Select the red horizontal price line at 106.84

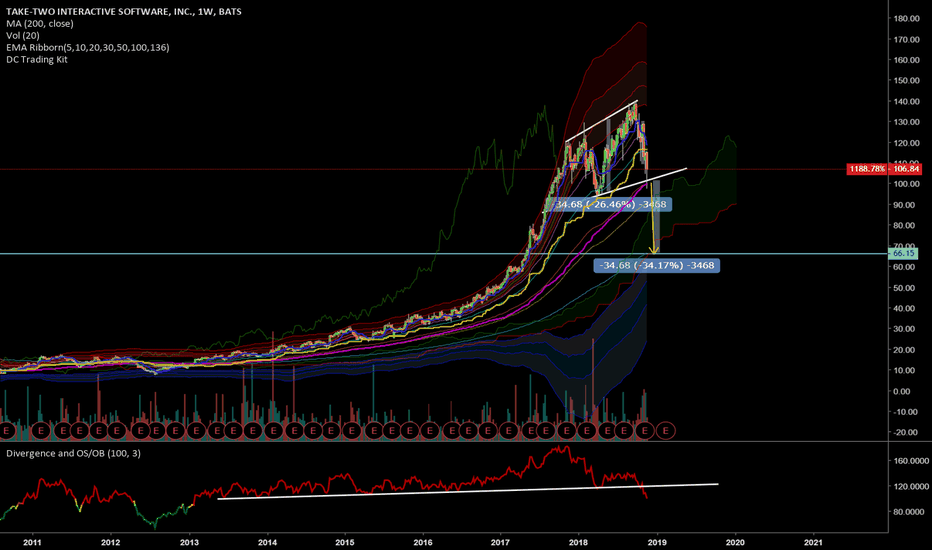click(423, 169)
